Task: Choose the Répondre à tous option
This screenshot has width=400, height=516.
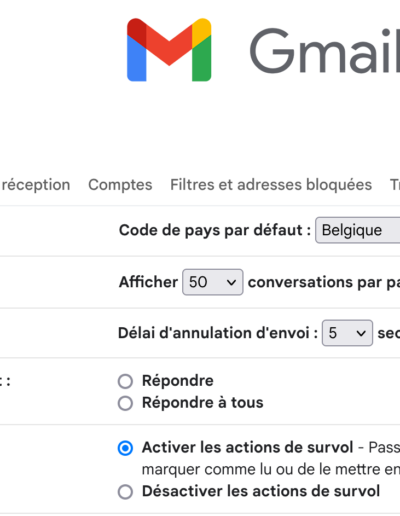Action: click(x=125, y=403)
